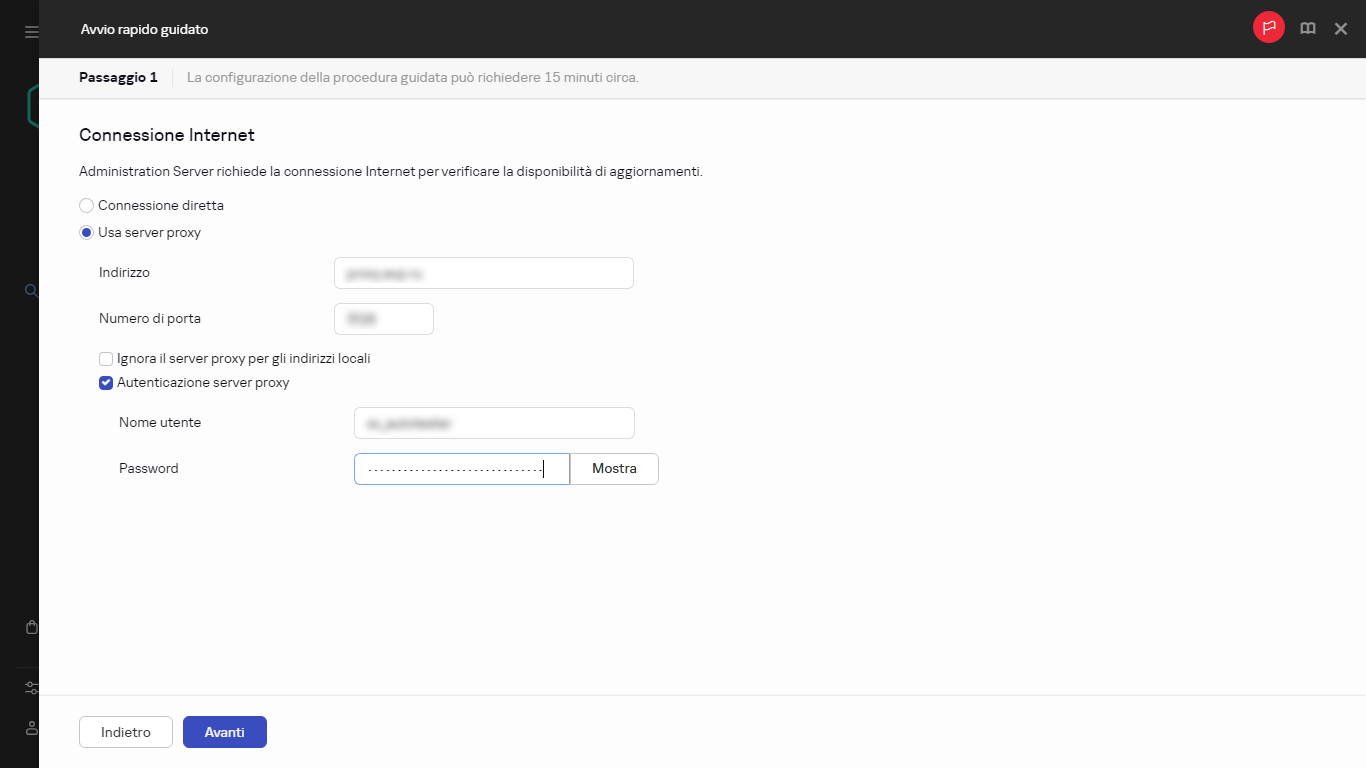Open the settings sliders icon
The width and height of the screenshot is (1366, 768).
[31, 688]
